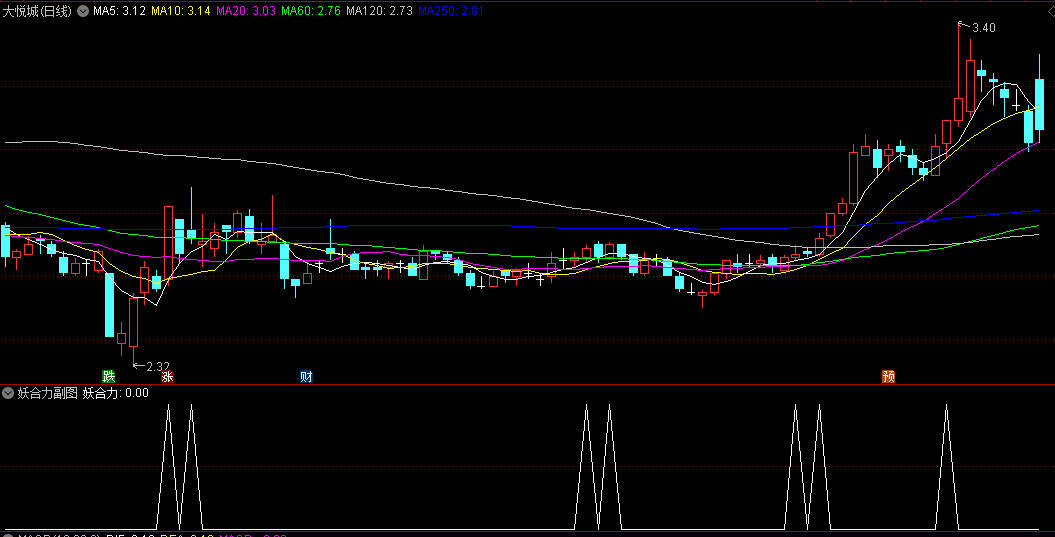Select the MA250: 2.81 label
Screen dimensions: 1055x537
pos(451,11)
